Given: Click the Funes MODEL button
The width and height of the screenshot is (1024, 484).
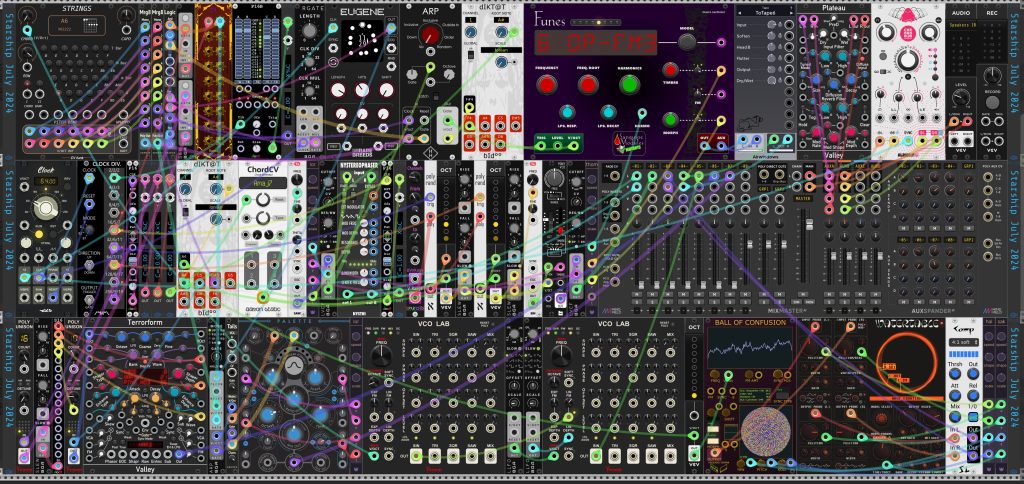Looking at the screenshot, I should click(686, 42).
